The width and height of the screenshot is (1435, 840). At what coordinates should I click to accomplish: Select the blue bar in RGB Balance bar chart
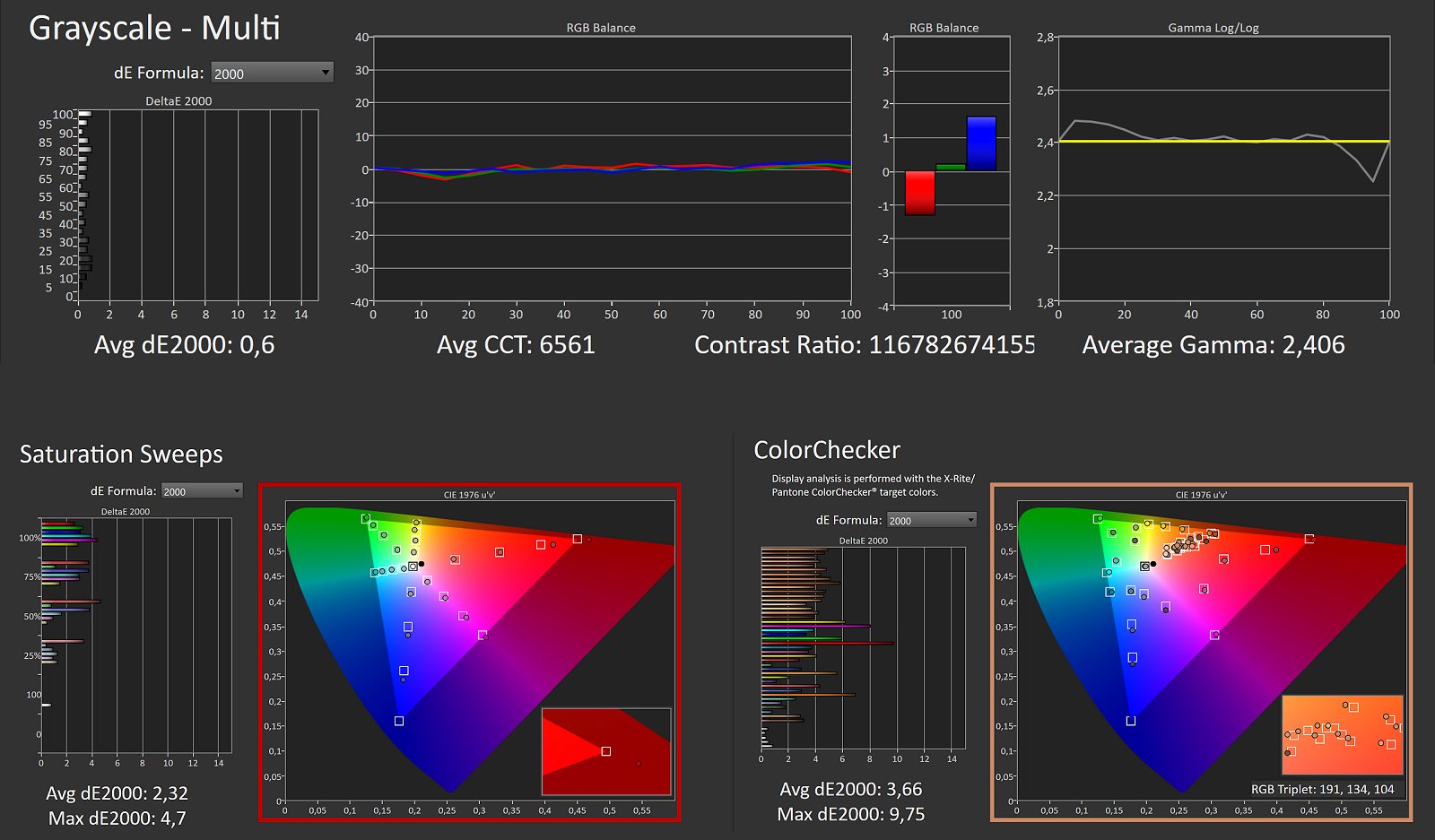981,143
